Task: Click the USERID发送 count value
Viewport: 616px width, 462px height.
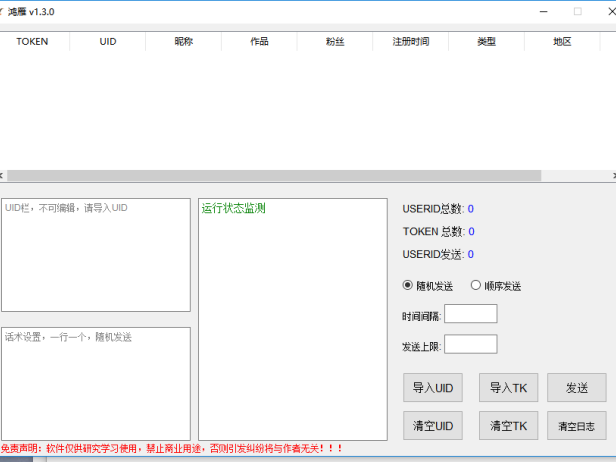Action: pos(471,254)
